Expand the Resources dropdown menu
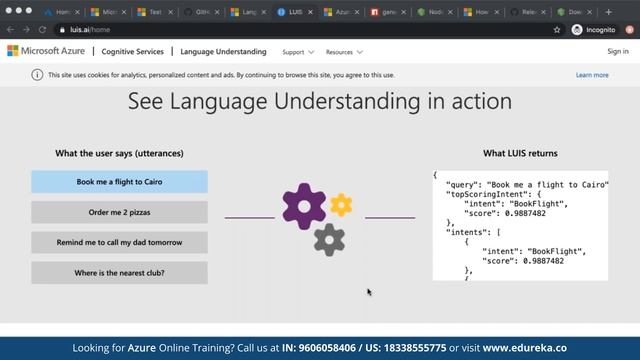Viewport: 640px width, 360px height. tap(344, 52)
